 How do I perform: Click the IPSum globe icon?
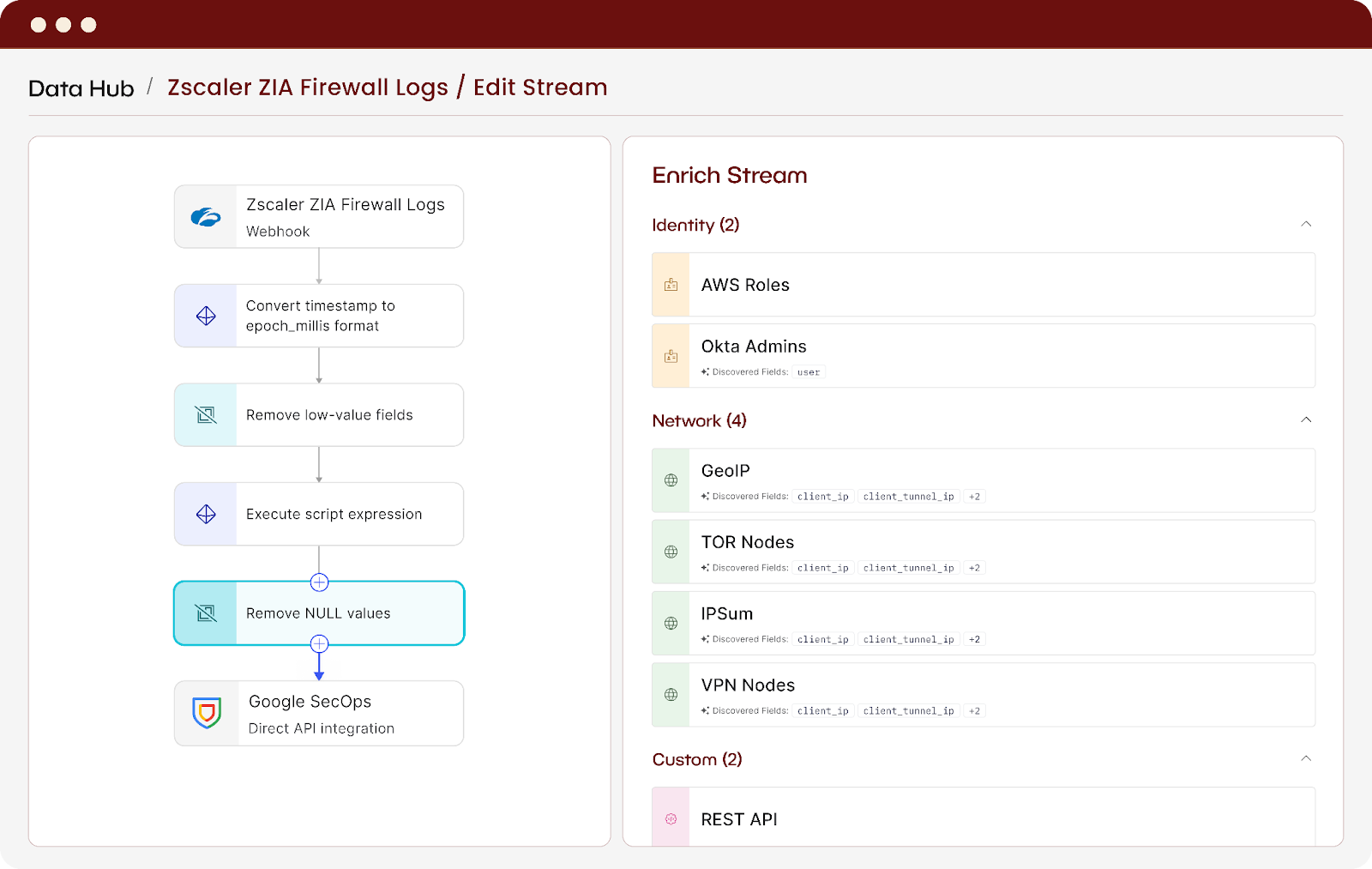point(671,624)
